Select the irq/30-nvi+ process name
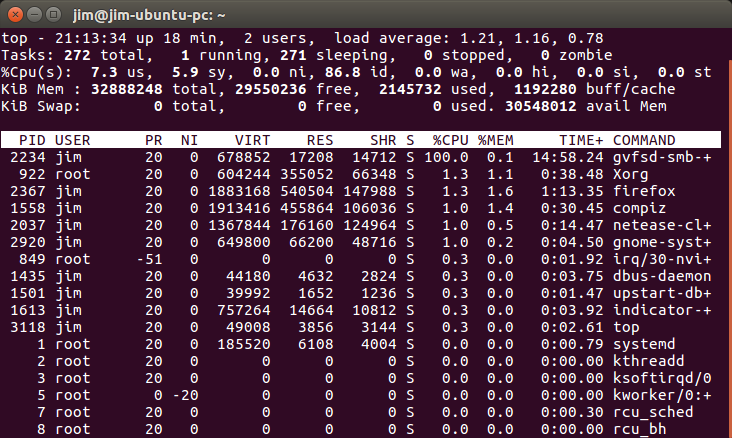The width and height of the screenshot is (732, 438). coord(662,259)
